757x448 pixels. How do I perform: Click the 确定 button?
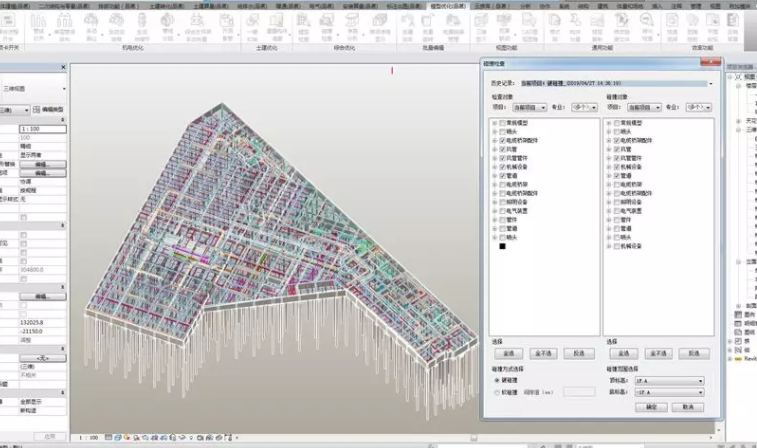click(x=651, y=407)
